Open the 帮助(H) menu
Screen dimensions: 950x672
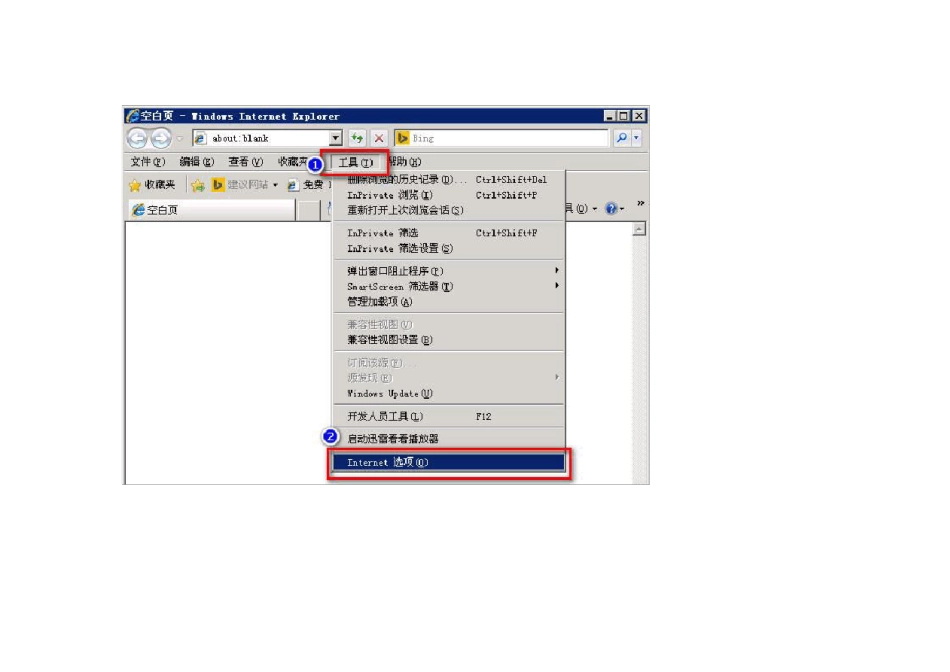405,162
